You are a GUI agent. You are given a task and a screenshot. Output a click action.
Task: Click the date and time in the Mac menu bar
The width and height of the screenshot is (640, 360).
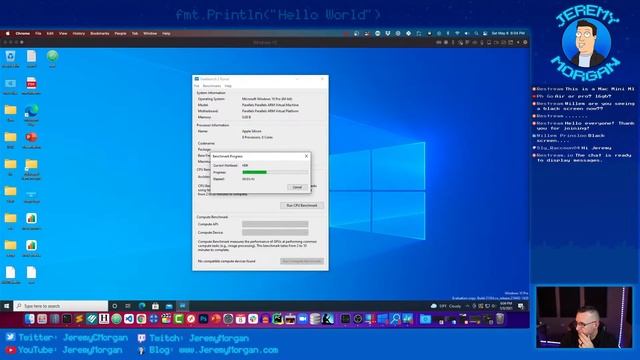click(508, 33)
